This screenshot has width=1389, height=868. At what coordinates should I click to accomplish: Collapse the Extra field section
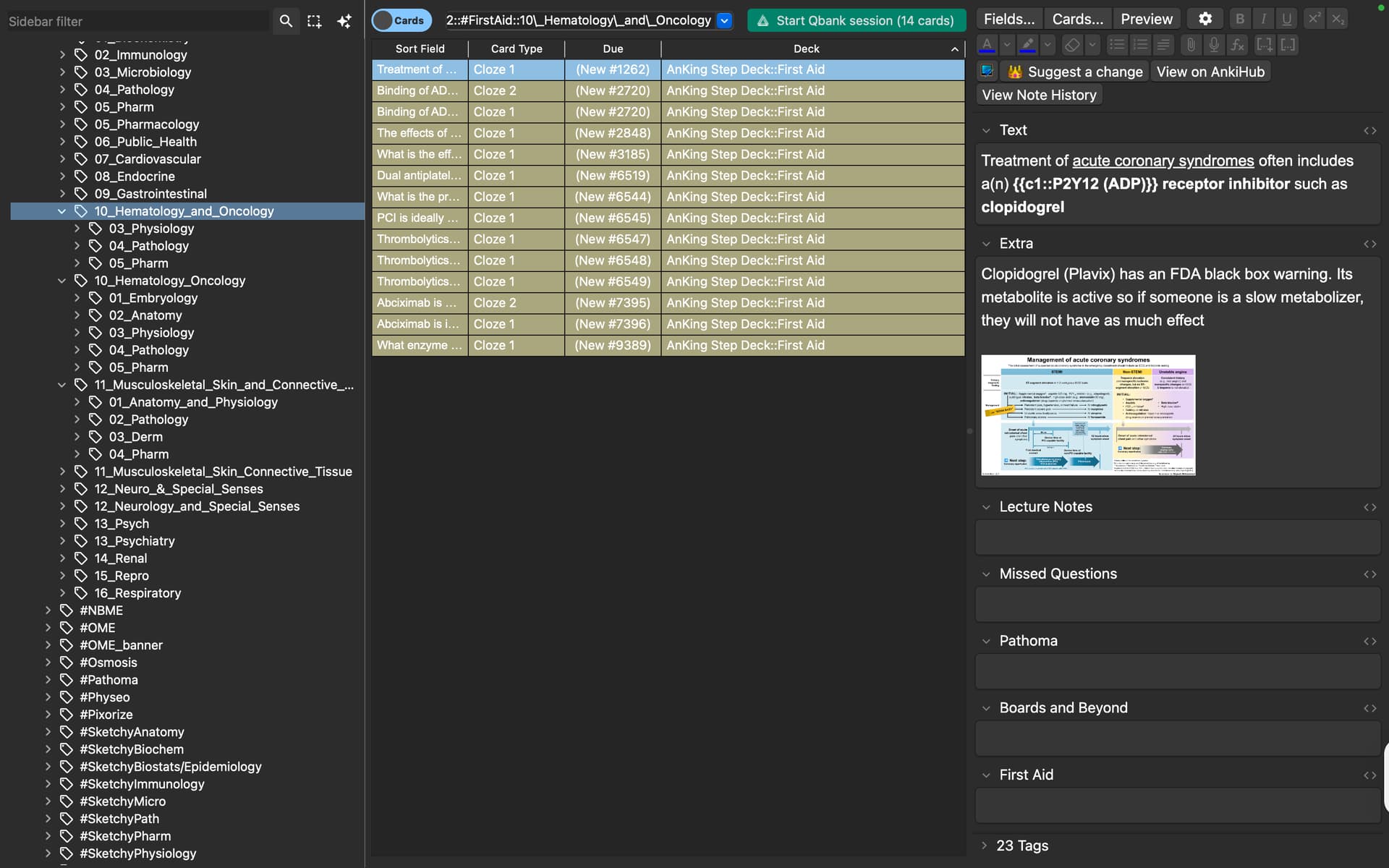pyautogui.click(x=986, y=244)
